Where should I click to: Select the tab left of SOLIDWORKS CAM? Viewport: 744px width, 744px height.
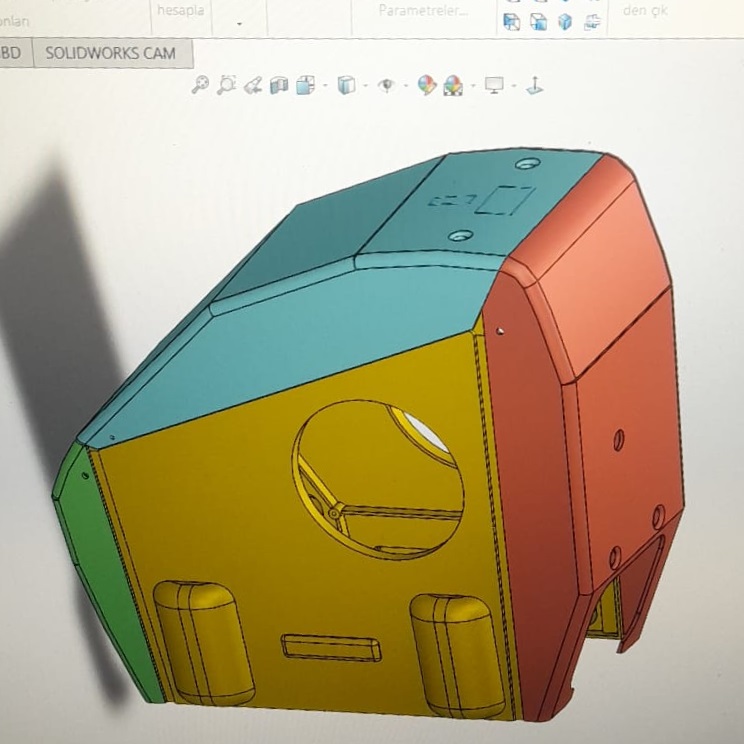(12, 53)
